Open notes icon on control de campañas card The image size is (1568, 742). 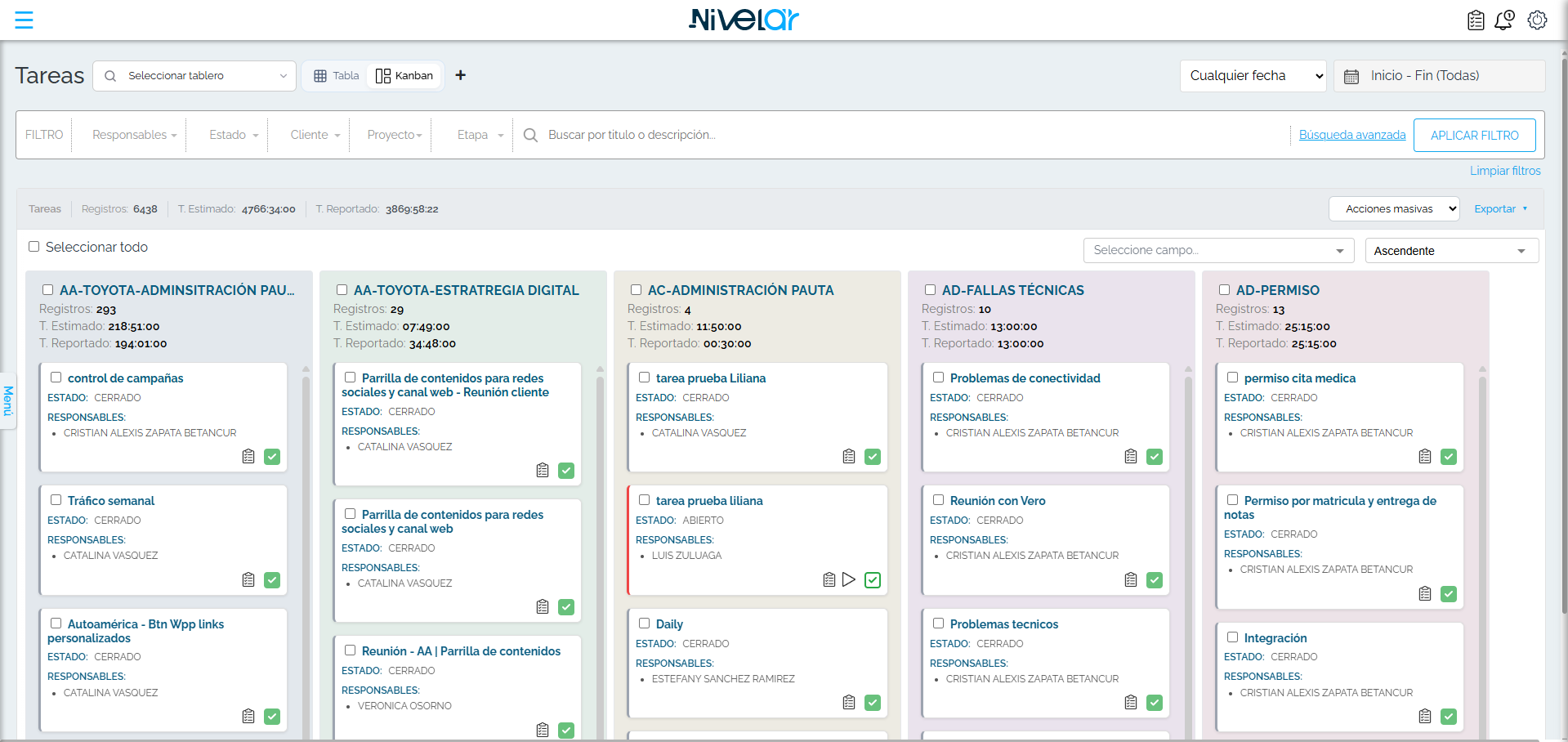248,457
